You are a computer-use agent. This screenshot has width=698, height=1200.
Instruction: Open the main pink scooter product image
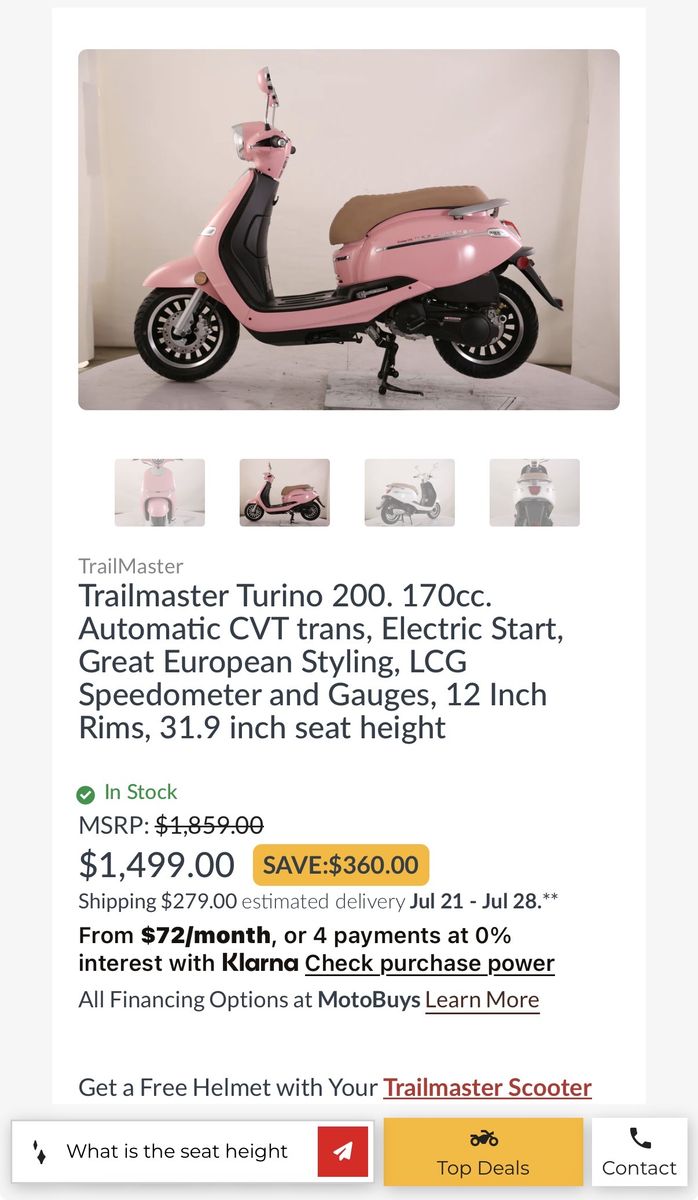click(x=349, y=230)
